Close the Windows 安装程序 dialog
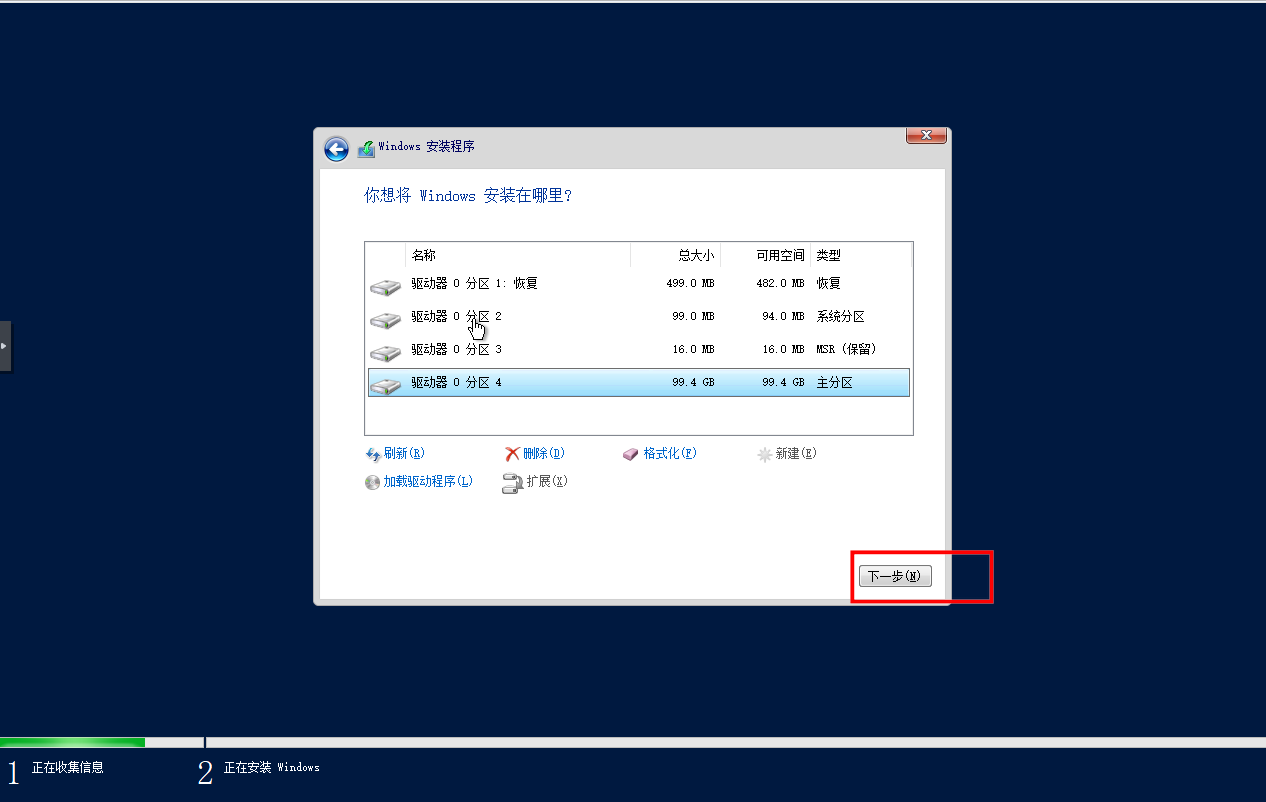 (x=926, y=135)
